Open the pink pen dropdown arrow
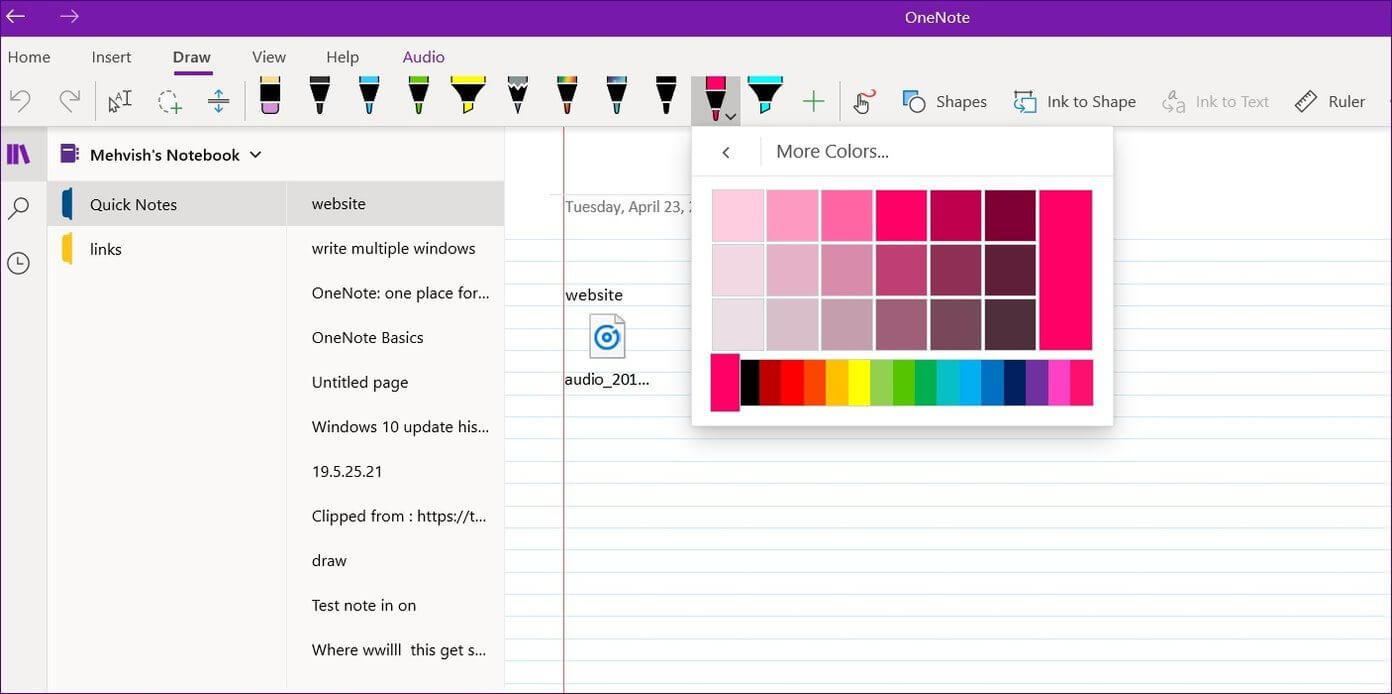This screenshot has height=694, width=1392. 731,116
